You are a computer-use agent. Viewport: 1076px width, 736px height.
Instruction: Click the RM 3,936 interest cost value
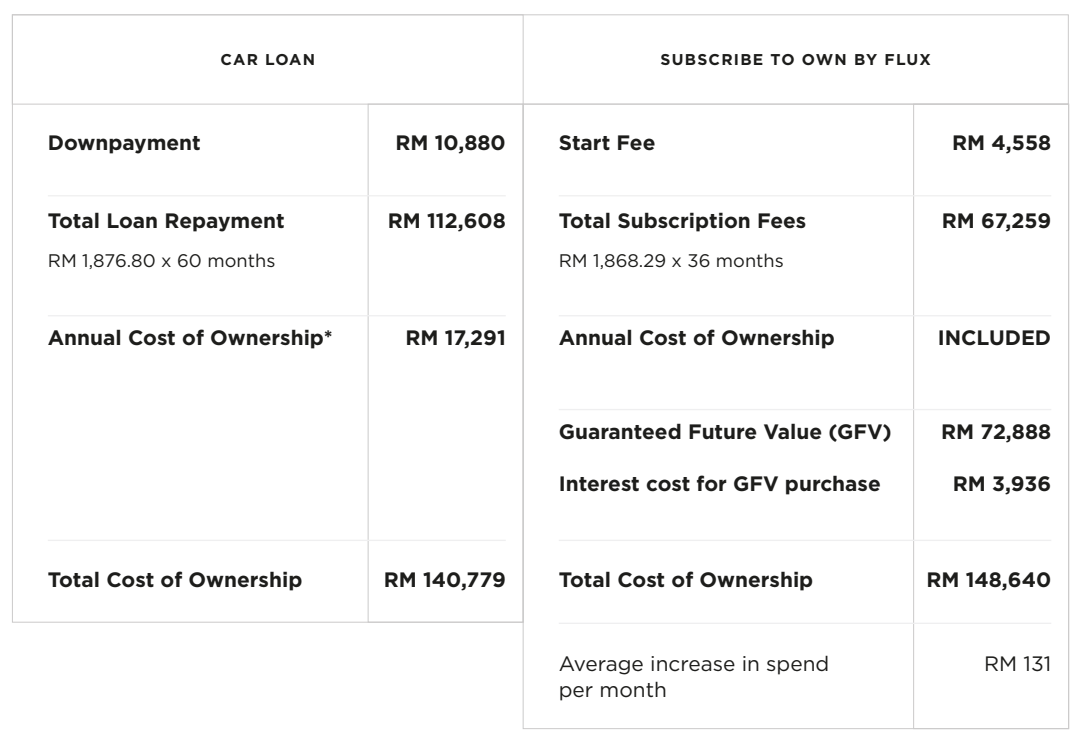click(x=1001, y=485)
